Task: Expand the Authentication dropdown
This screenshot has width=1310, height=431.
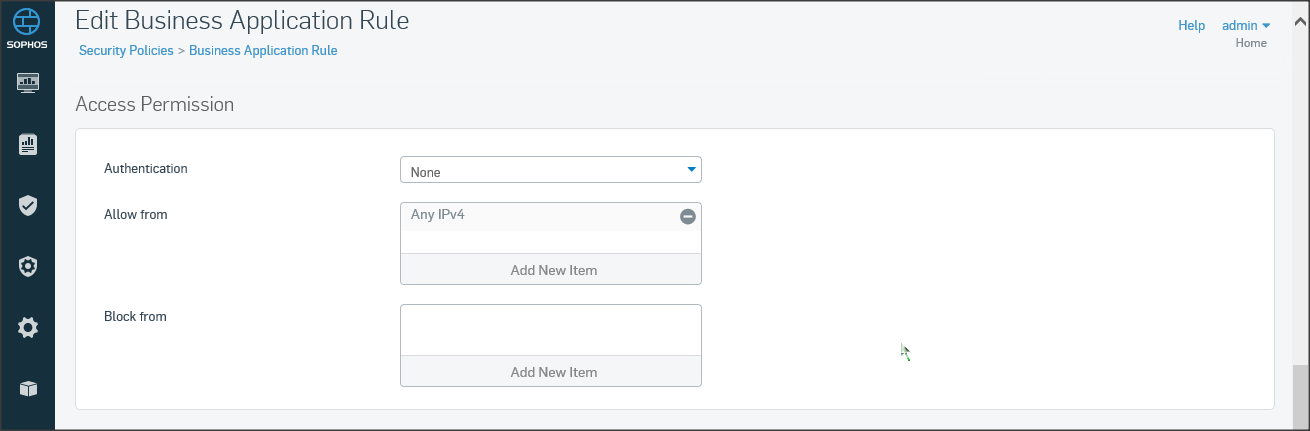Action: coord(551,171)
